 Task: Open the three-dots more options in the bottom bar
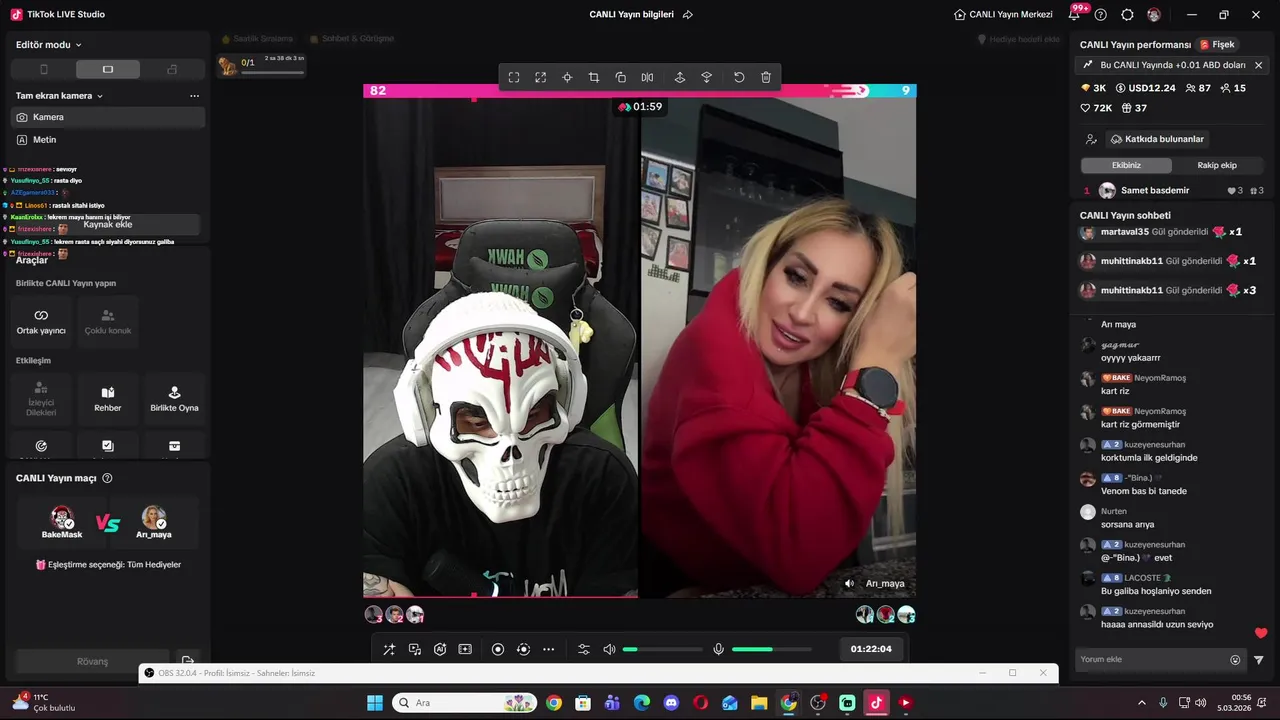[548, 649]
